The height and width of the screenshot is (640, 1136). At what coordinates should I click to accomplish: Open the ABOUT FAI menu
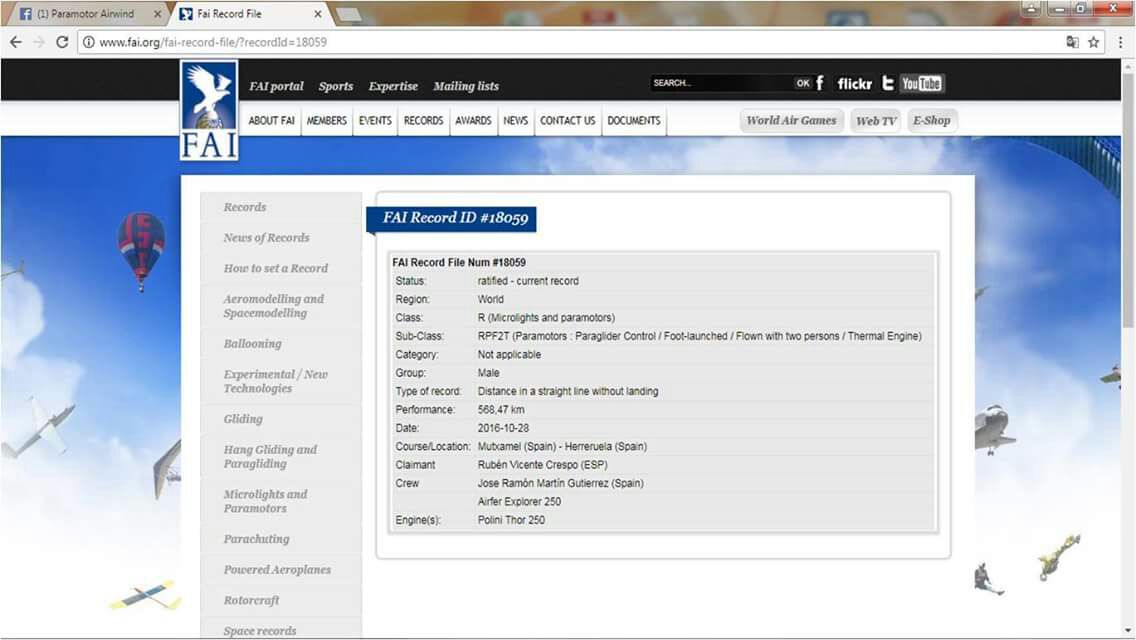[271, 121]
